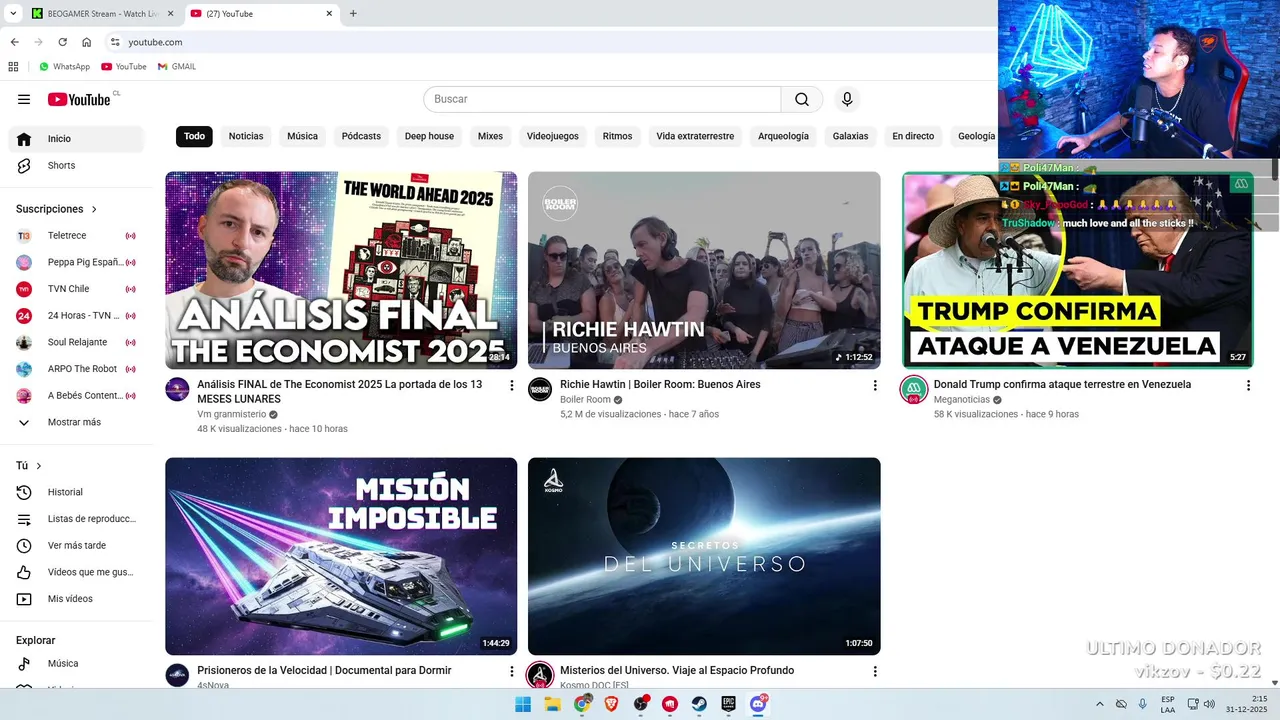The image size is (1280, 720).
Task: Open the browser tab list dropdown
Action: [13, 13]
